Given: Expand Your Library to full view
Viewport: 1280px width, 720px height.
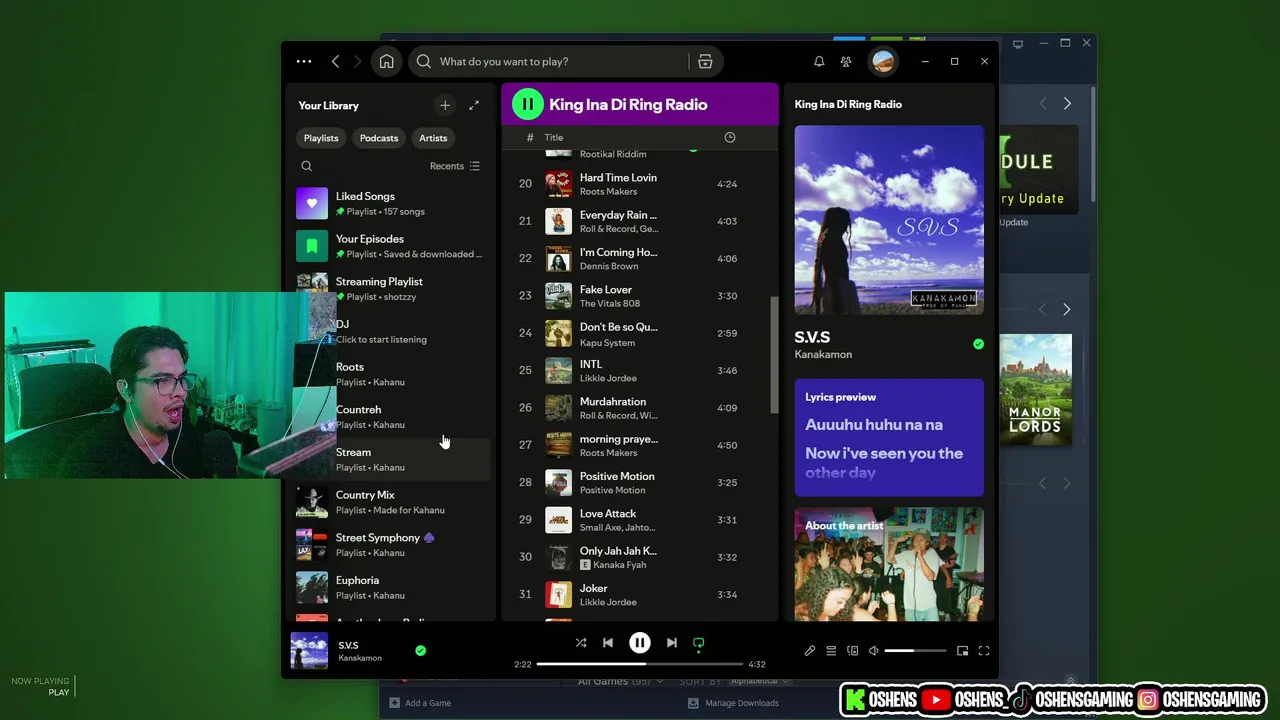Looking at the screenshot, I should coord(474,105).
